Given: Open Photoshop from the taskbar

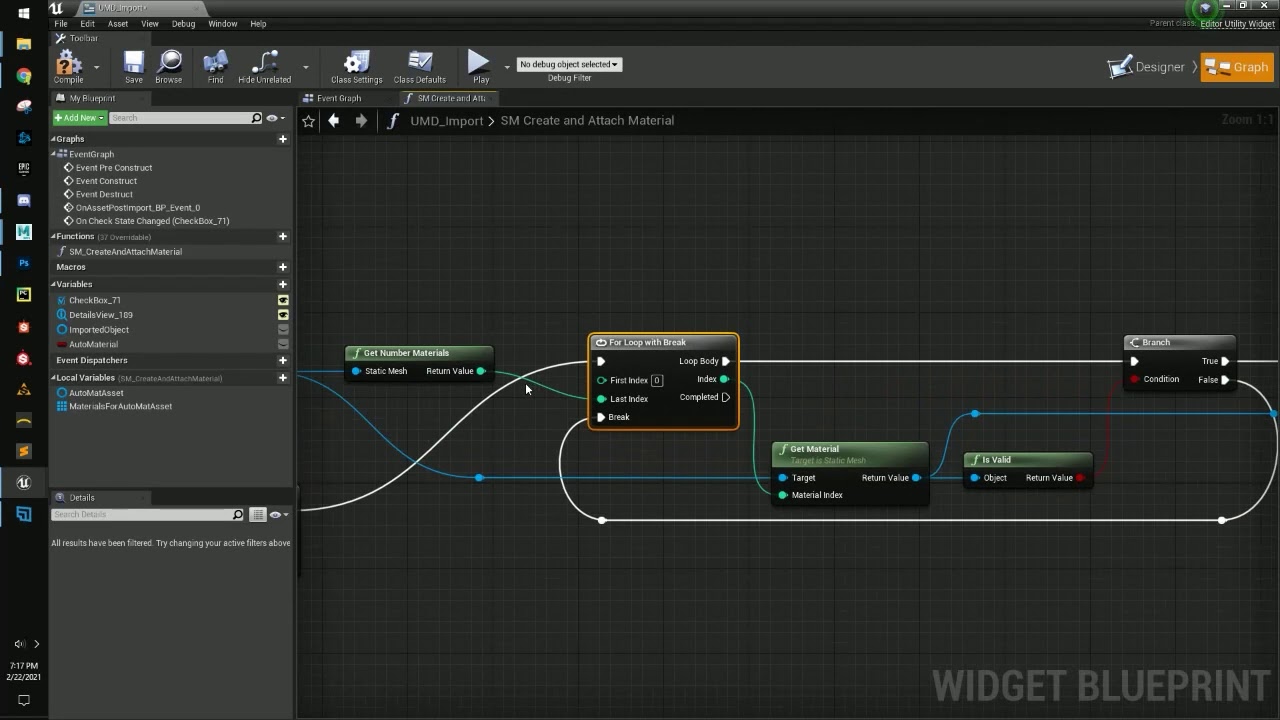Looking at the screenshot, I should tap(24, 263).
